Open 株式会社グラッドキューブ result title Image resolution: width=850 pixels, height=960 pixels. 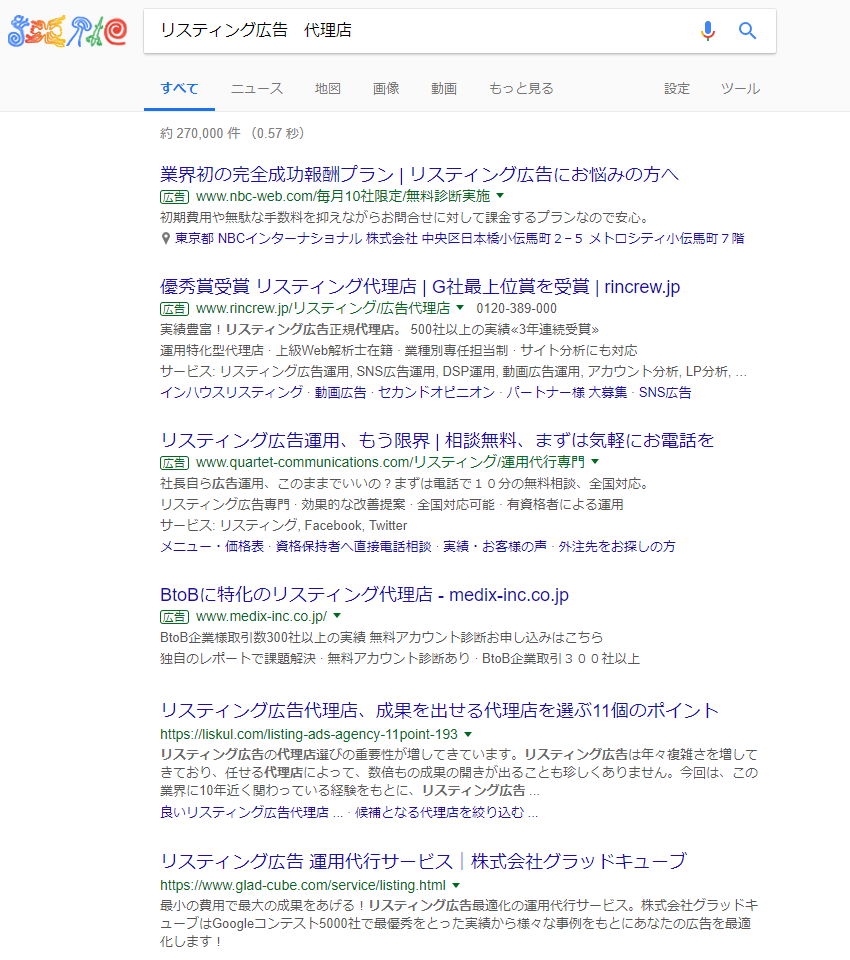[x=423, y=861]
